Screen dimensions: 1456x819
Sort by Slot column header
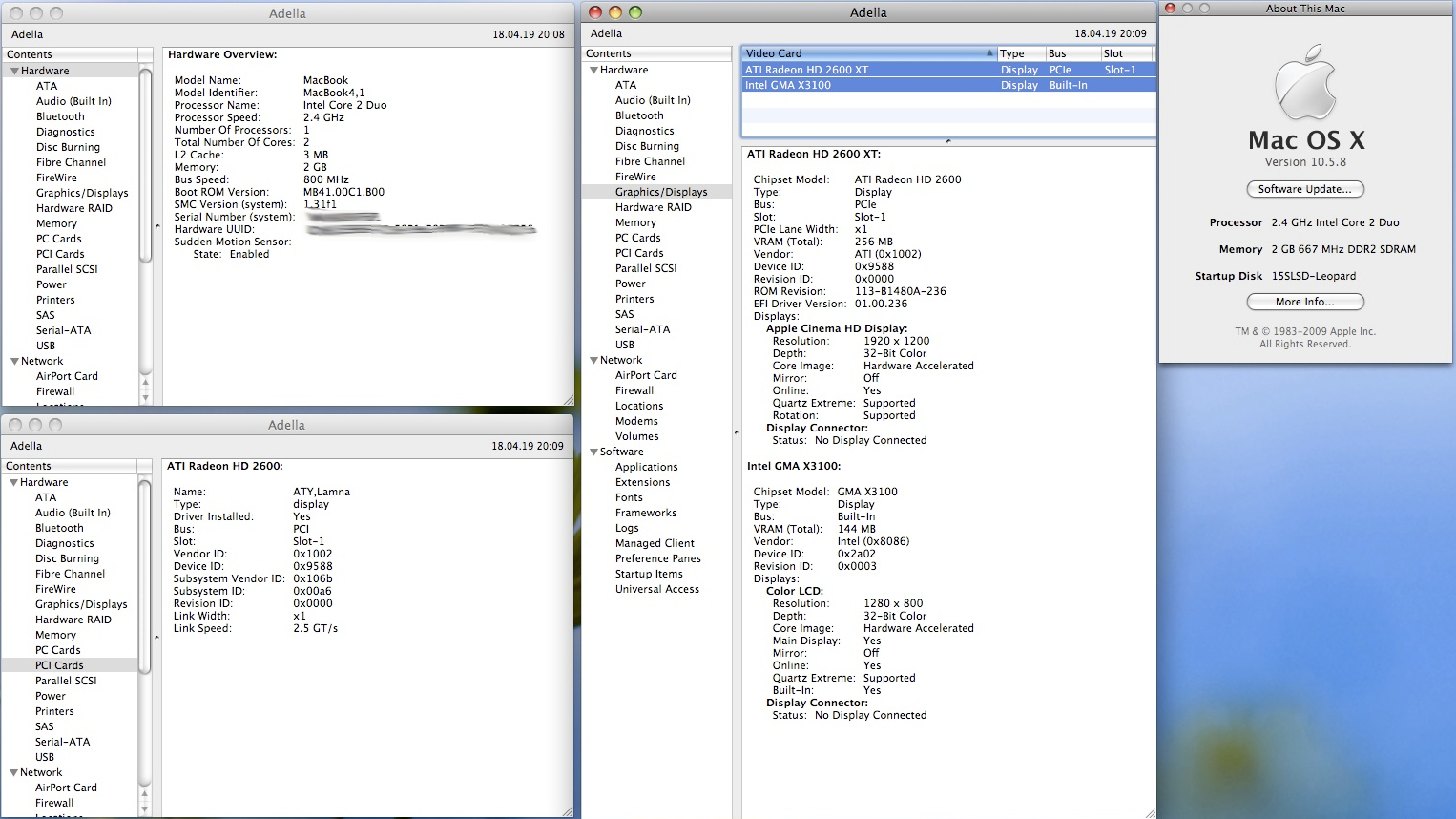coord(1127,53)
